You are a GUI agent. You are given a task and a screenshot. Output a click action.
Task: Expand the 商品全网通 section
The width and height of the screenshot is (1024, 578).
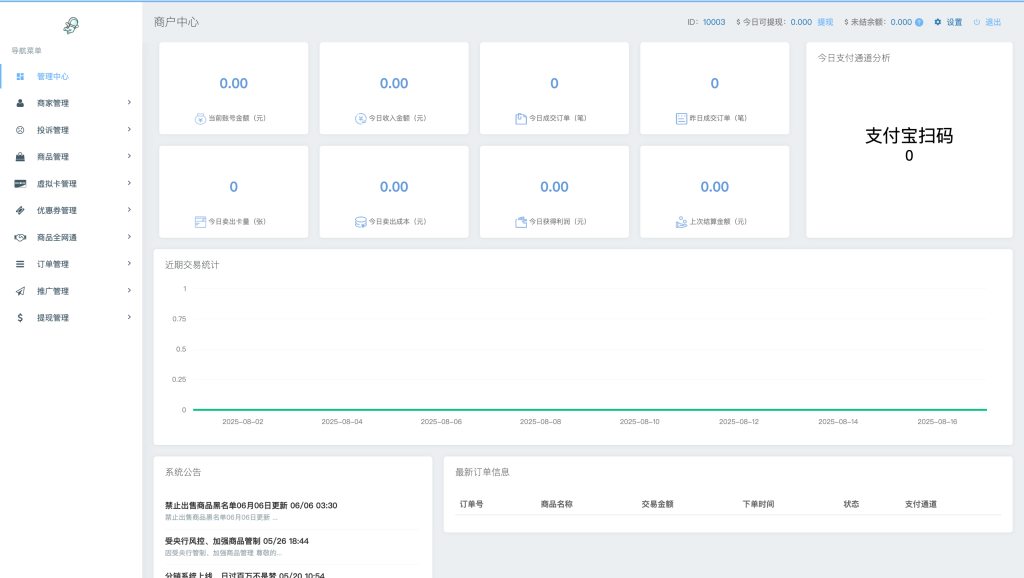pyautogui.click(x=127, y=237)
